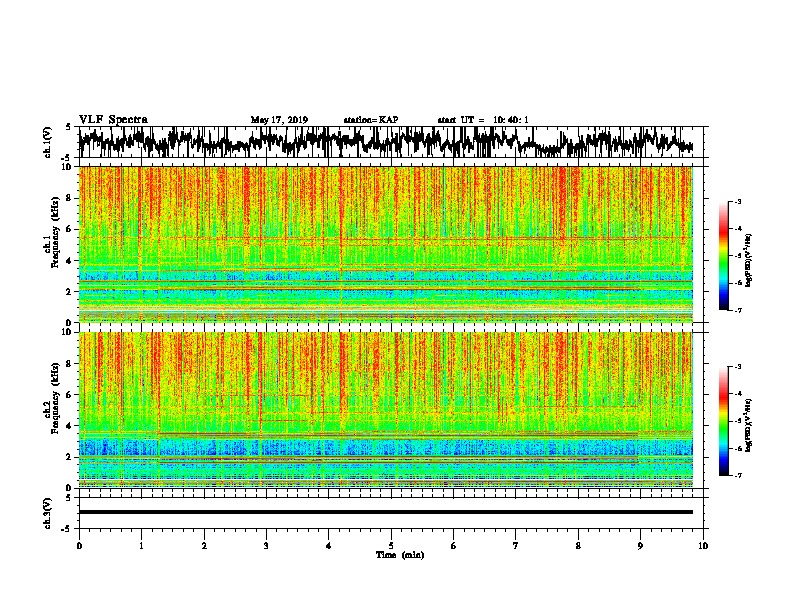Click the ch.1 spectrogram color bar
792x612 pixels.
click(723, 256)
